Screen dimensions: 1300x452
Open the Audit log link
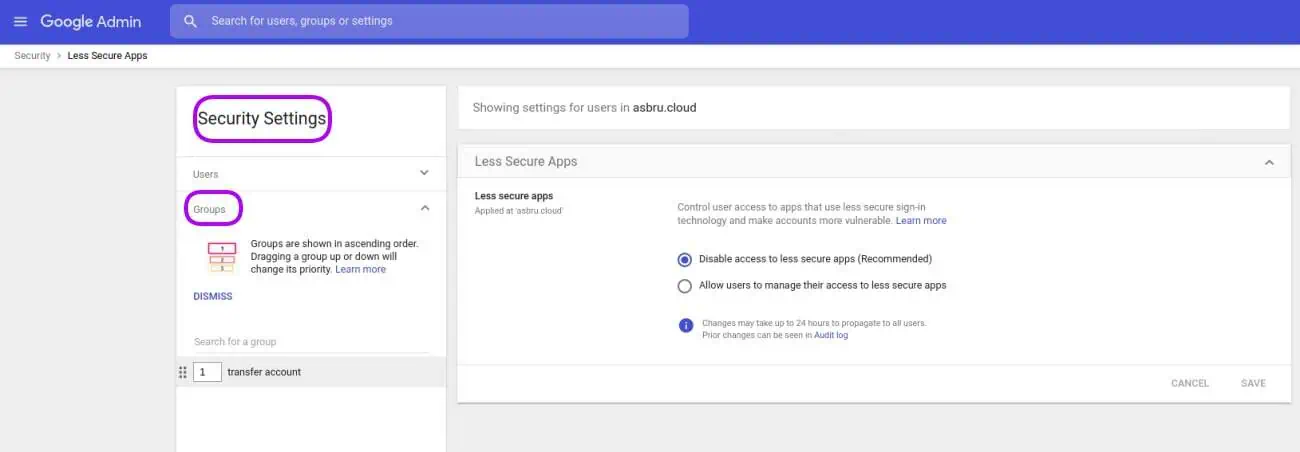tap(830, 335)
